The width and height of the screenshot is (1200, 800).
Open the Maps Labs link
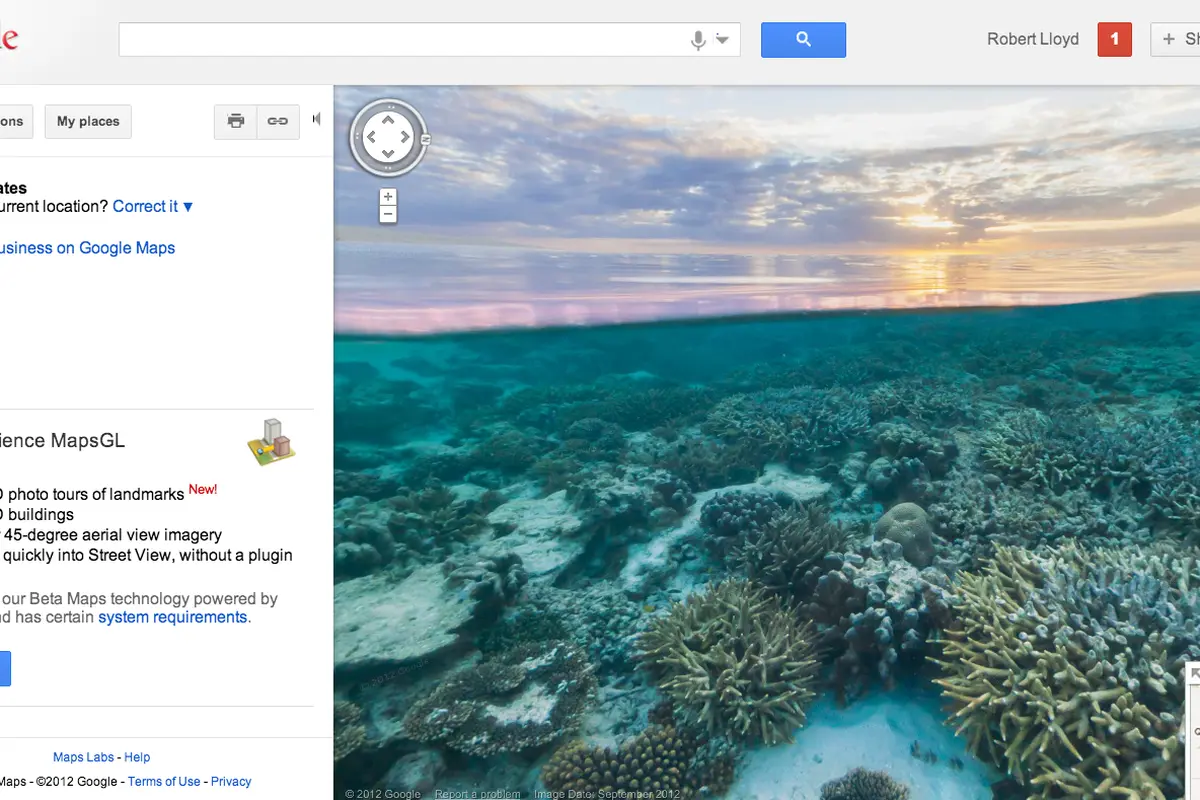[x=83, y=757]
